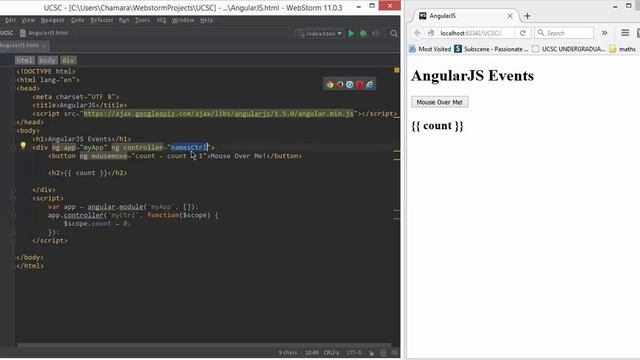Open the Tools menu

(x=142, y=20)
